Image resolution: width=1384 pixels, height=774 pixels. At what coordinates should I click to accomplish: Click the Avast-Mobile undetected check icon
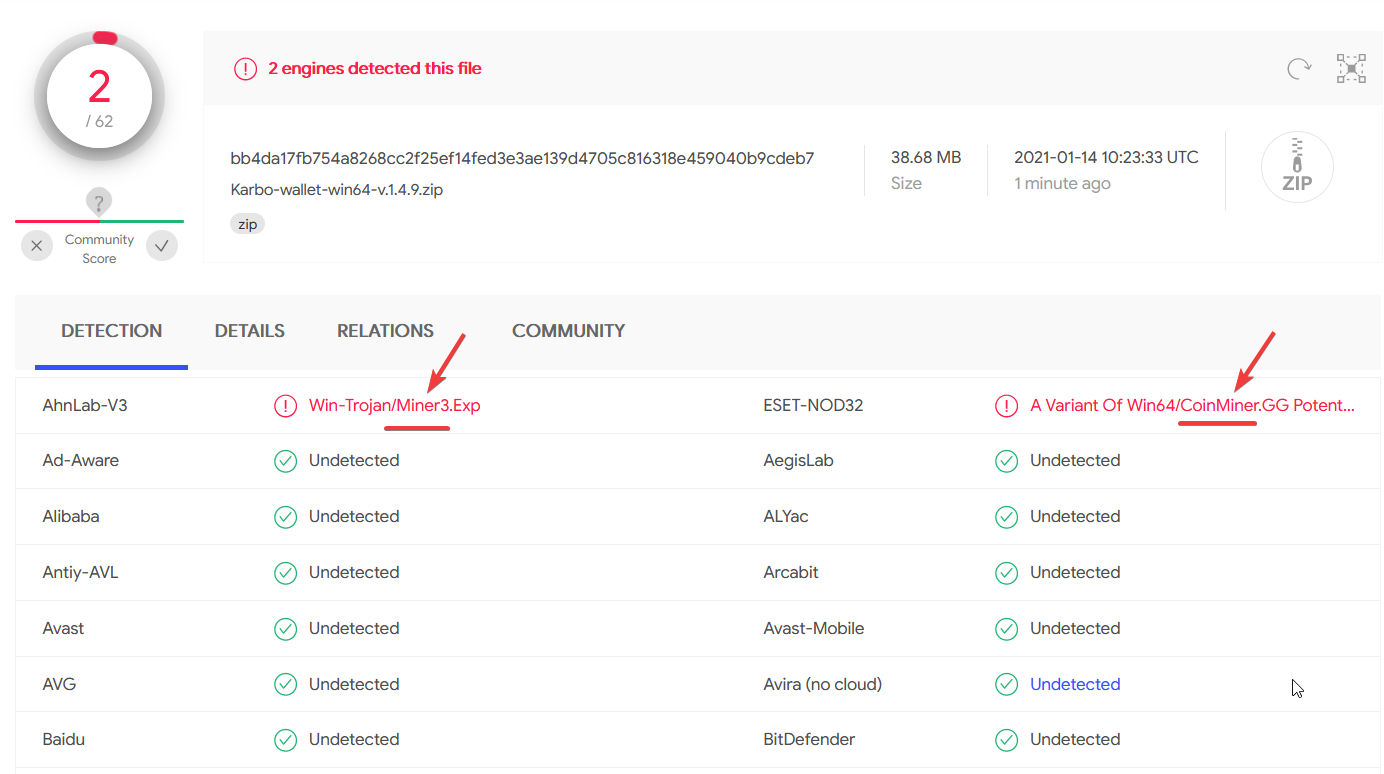pos(1006,629)
